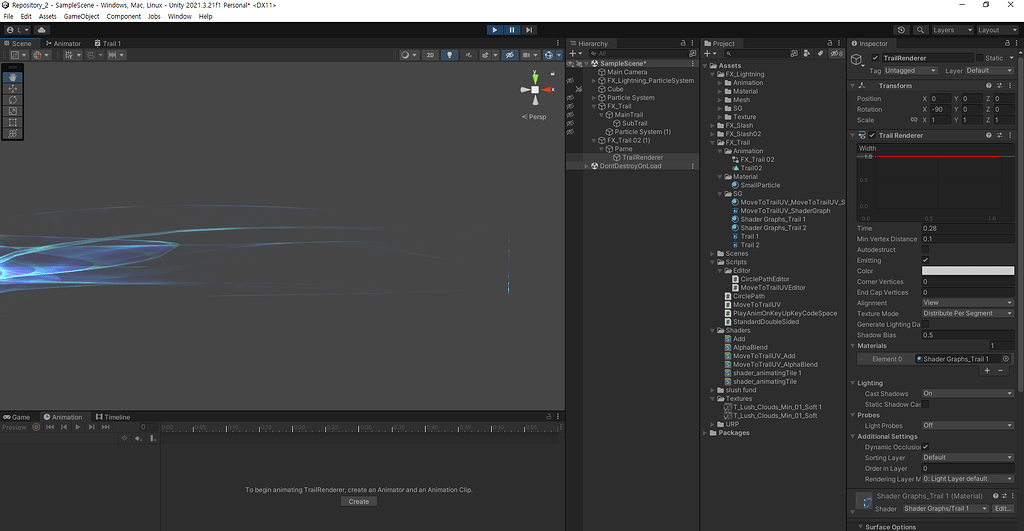This screenshot has height=531, width=1024.
Task: Toggle 2D view mode button
Action: click(430, 55)
